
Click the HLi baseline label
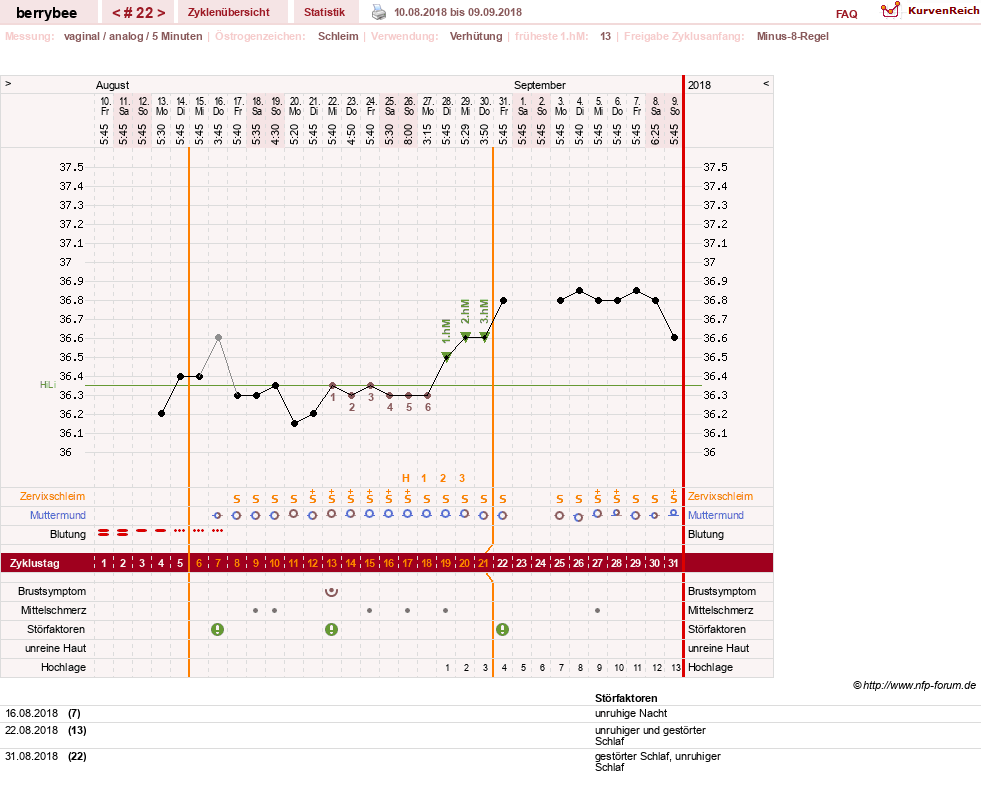[48, 385]
